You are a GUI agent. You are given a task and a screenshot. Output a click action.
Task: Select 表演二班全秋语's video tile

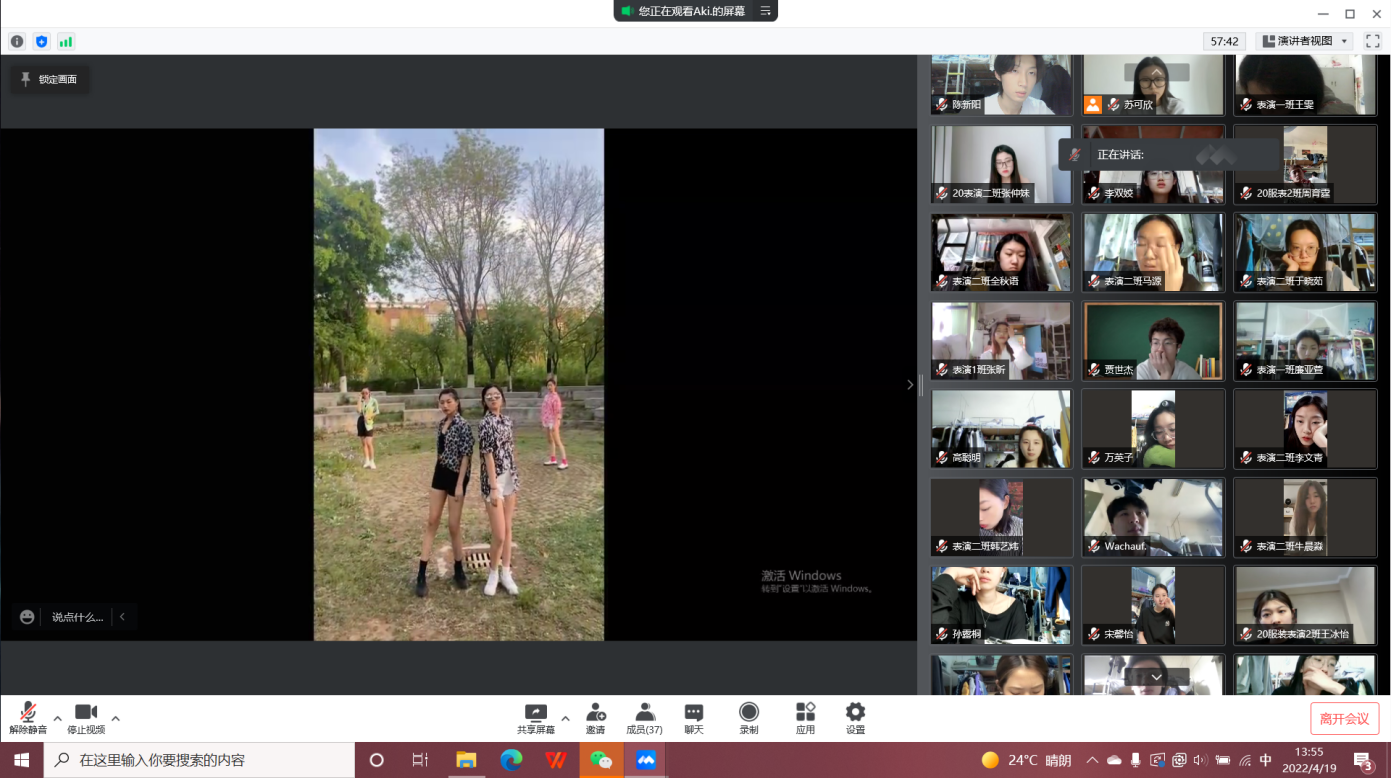pos(1002,252)
